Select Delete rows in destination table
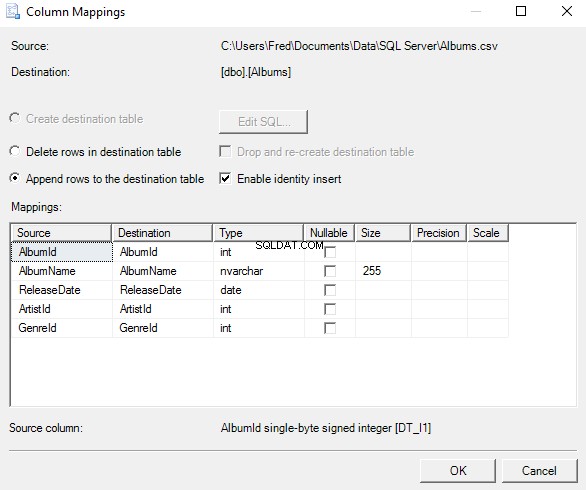This screenshot has height=490, width=586. click(15, 151)
